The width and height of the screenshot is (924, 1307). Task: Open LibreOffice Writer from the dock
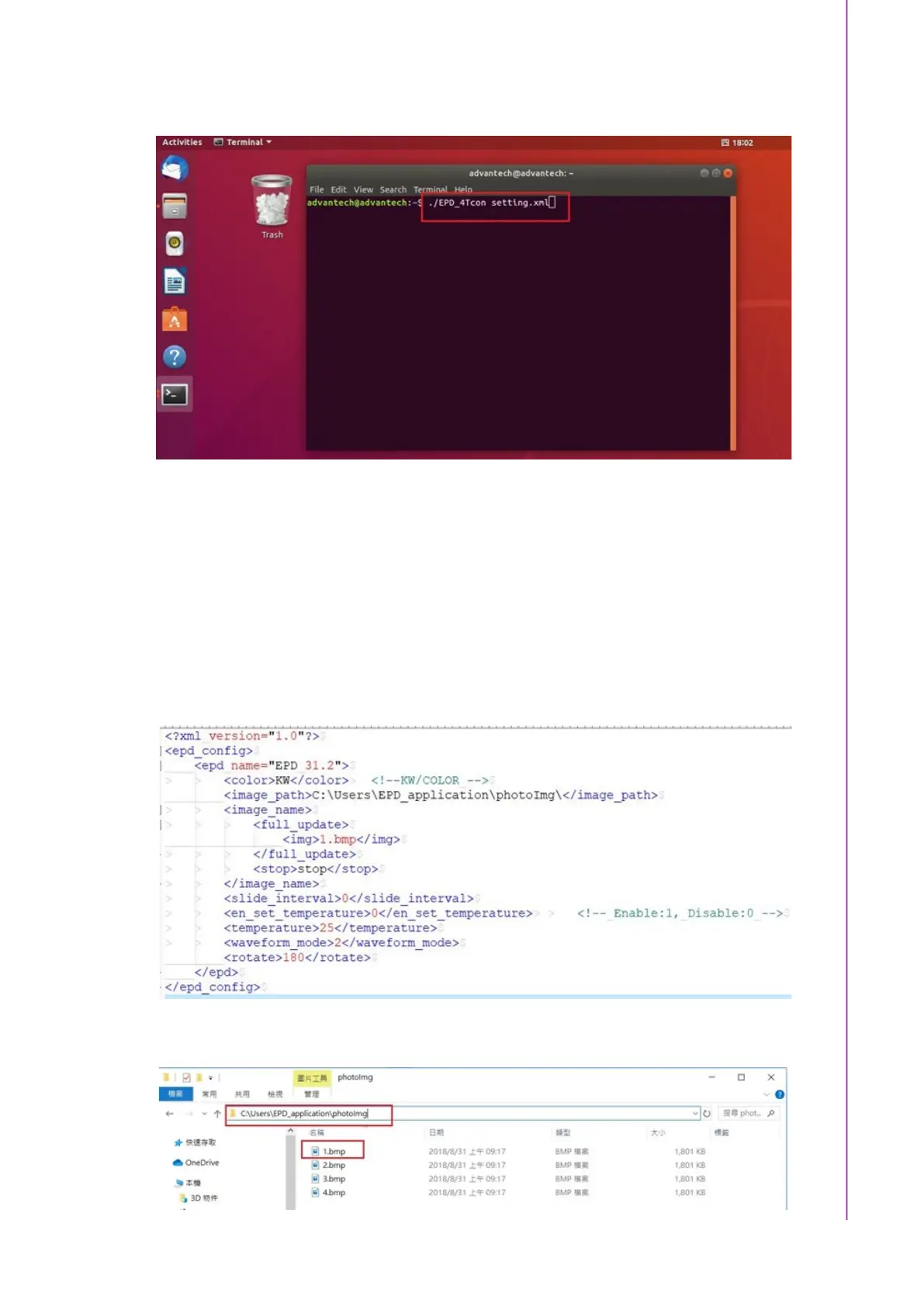(x=175, y=282)
